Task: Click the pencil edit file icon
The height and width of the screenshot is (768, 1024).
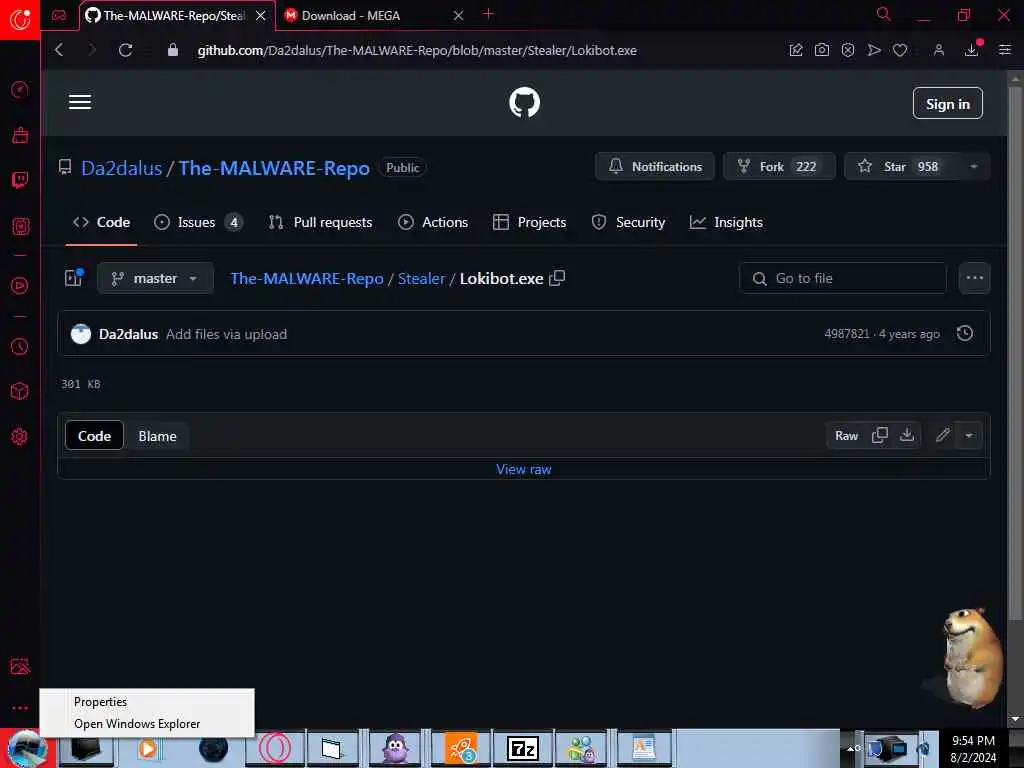Action: [x=942, y=436]
